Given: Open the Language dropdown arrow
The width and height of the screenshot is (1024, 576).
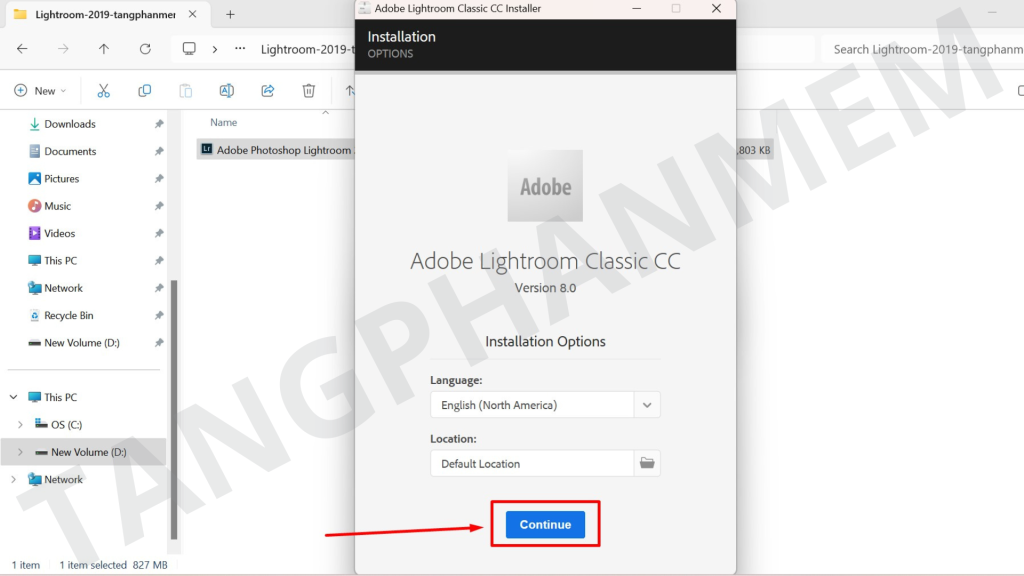Looking at the screenshot, I should point(647,405).
